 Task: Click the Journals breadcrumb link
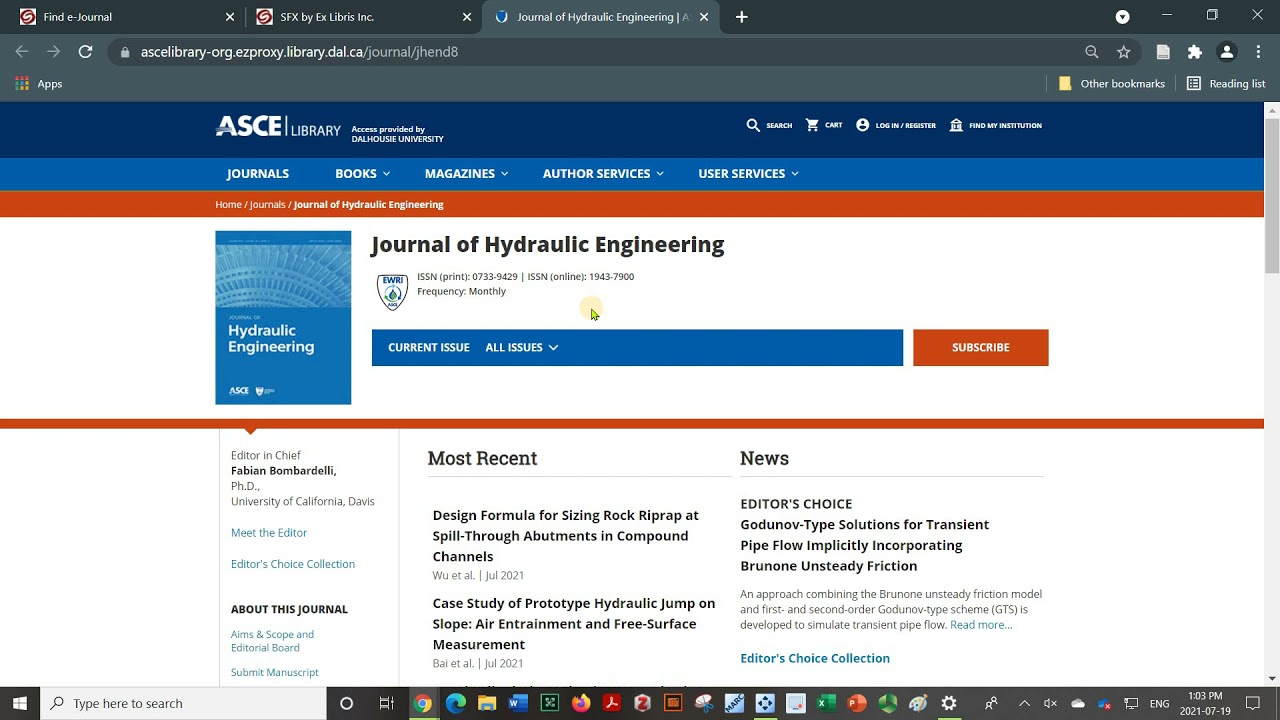267,204
